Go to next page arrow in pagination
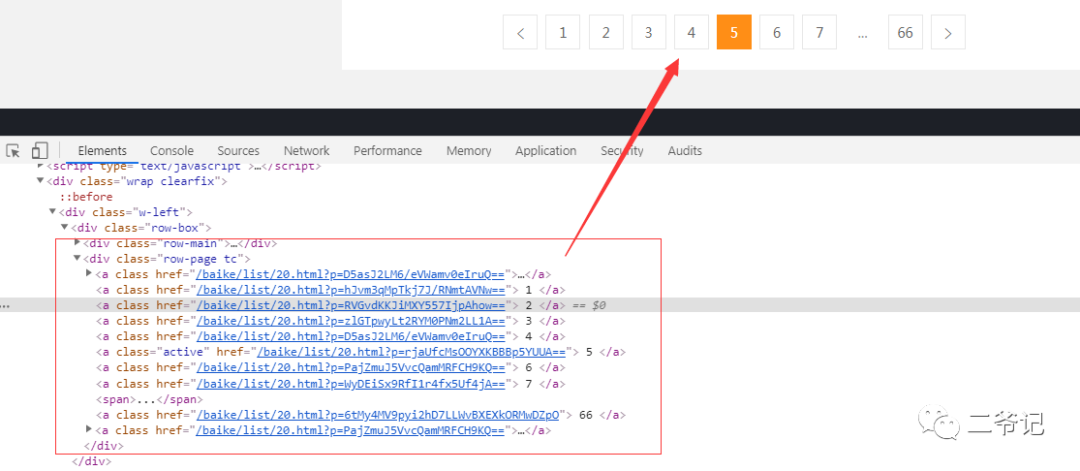The image size is (1080, 471). [948, 32]
